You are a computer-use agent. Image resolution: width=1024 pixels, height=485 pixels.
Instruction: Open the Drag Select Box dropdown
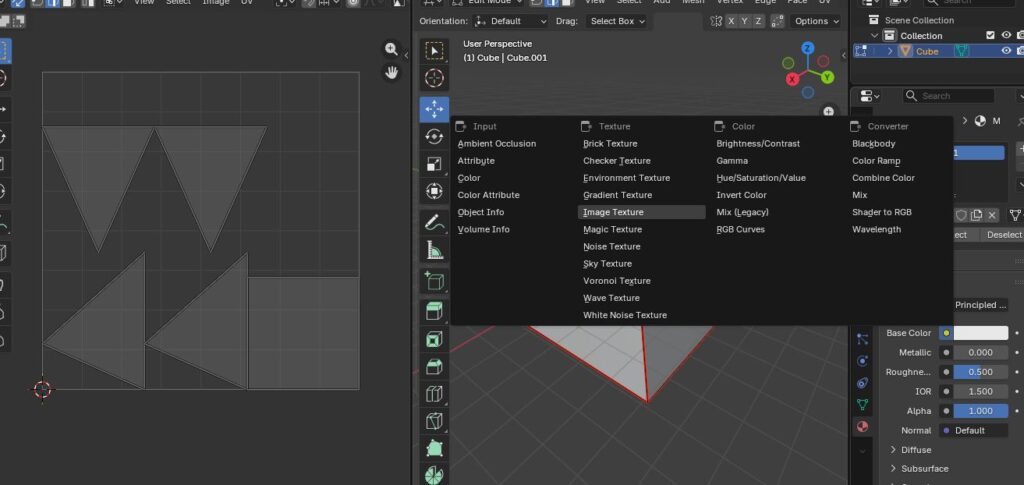click(x=617, y=21)
